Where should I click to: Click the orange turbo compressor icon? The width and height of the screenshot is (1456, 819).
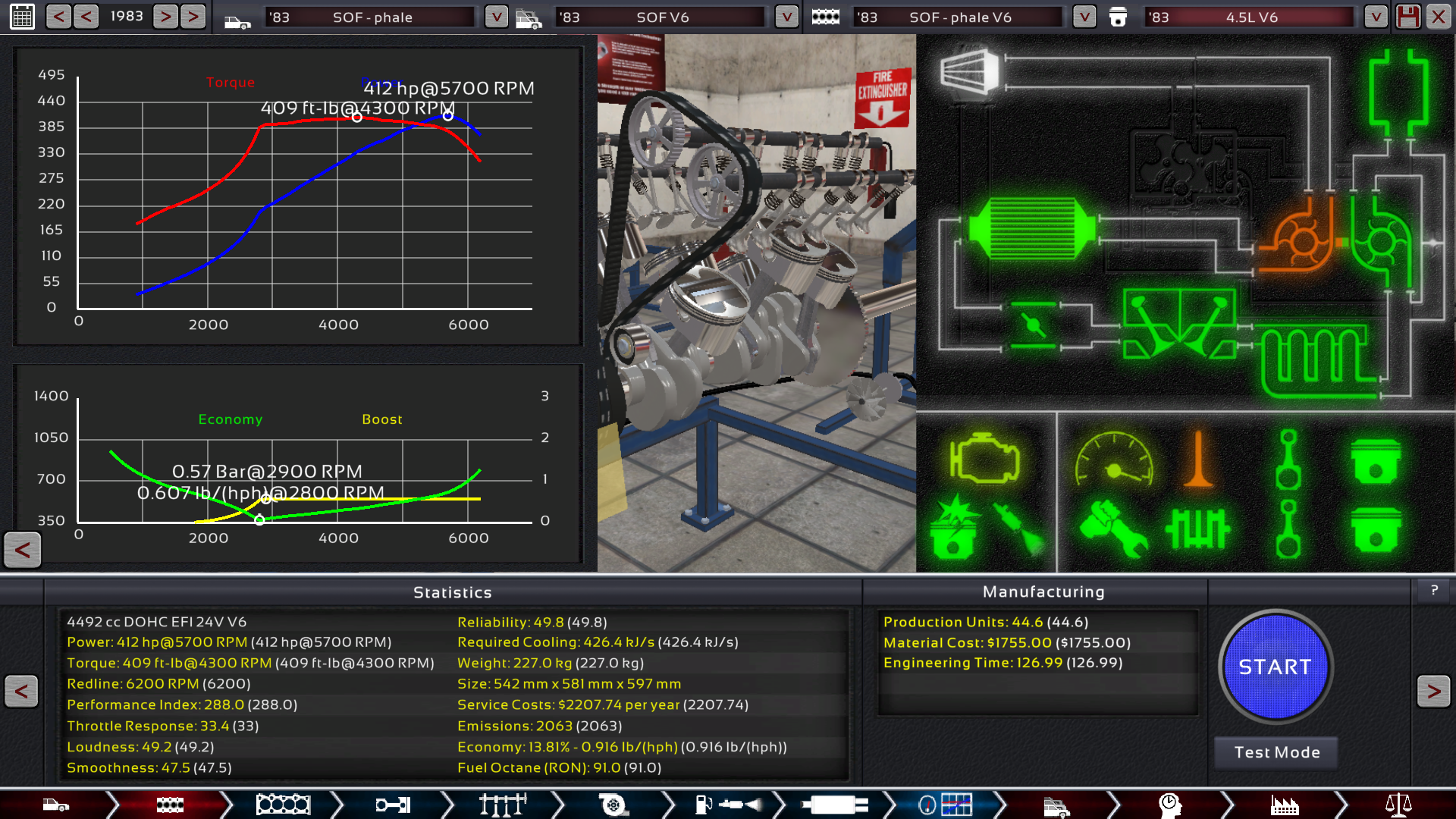point(1300,240)
